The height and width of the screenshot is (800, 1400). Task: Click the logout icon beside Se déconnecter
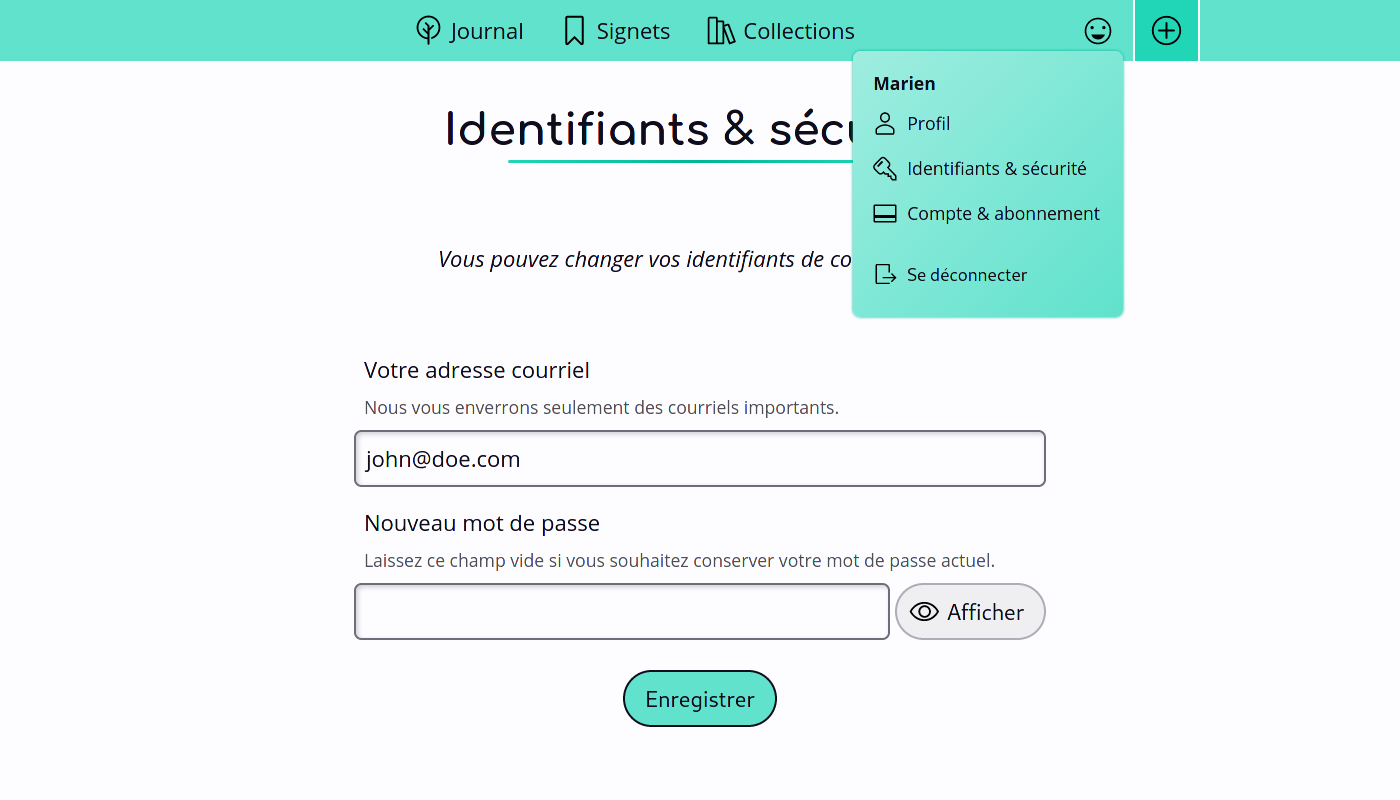tap(884, 273)
